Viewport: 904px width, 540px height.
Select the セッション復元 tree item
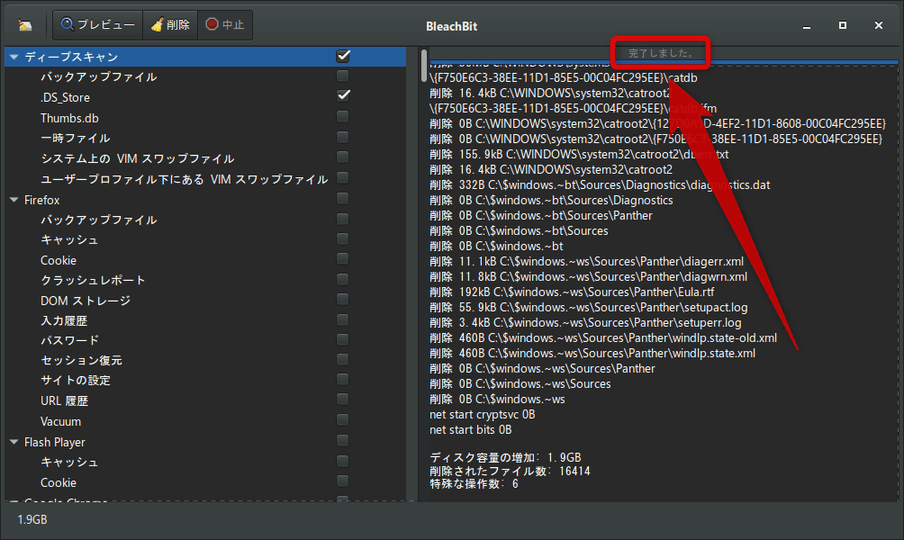point(81,360)
